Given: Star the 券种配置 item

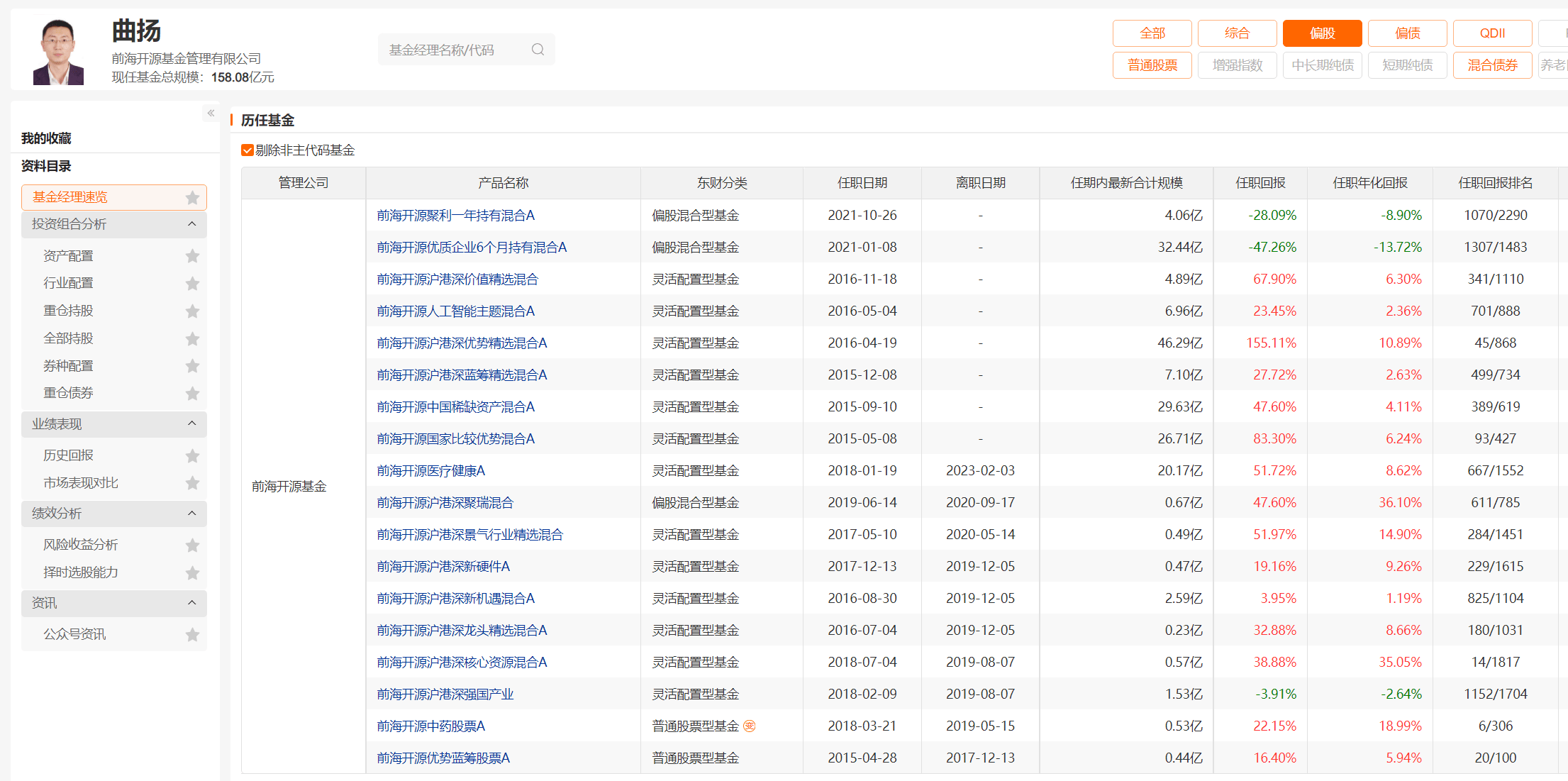Looking at the screenshot, I should click(192, 366).
